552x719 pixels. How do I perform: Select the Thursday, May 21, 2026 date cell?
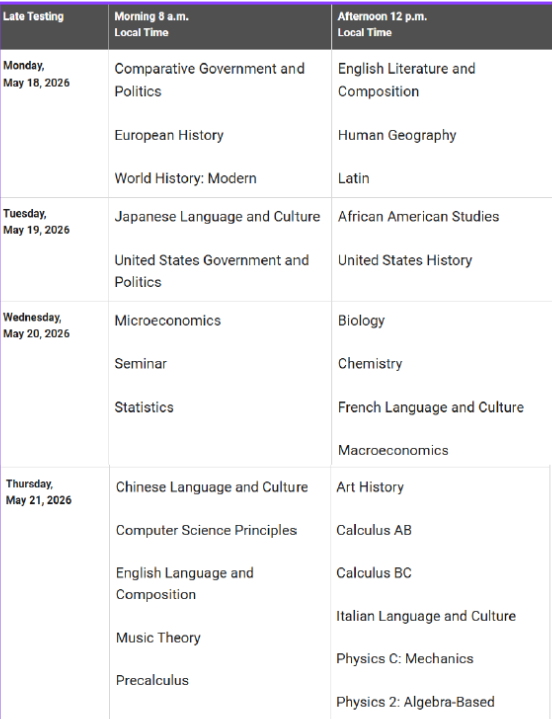click(x=39, y=492)
